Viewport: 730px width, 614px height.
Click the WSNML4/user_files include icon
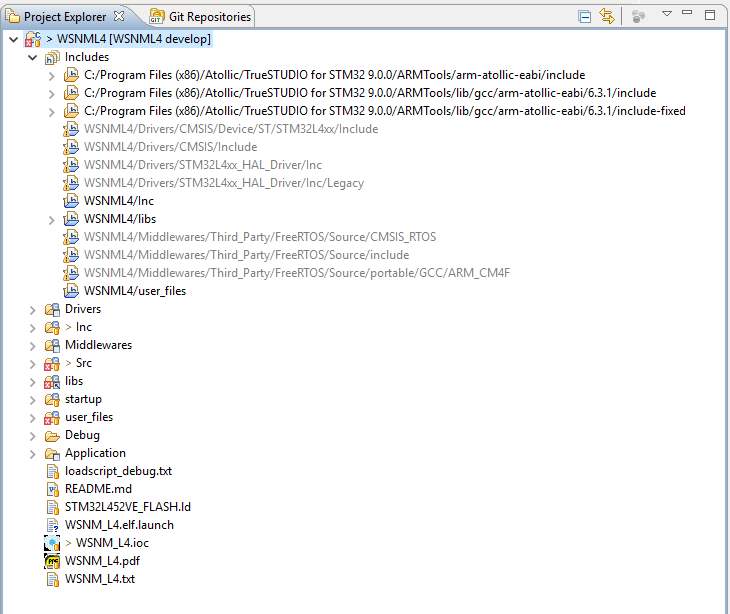71,291
